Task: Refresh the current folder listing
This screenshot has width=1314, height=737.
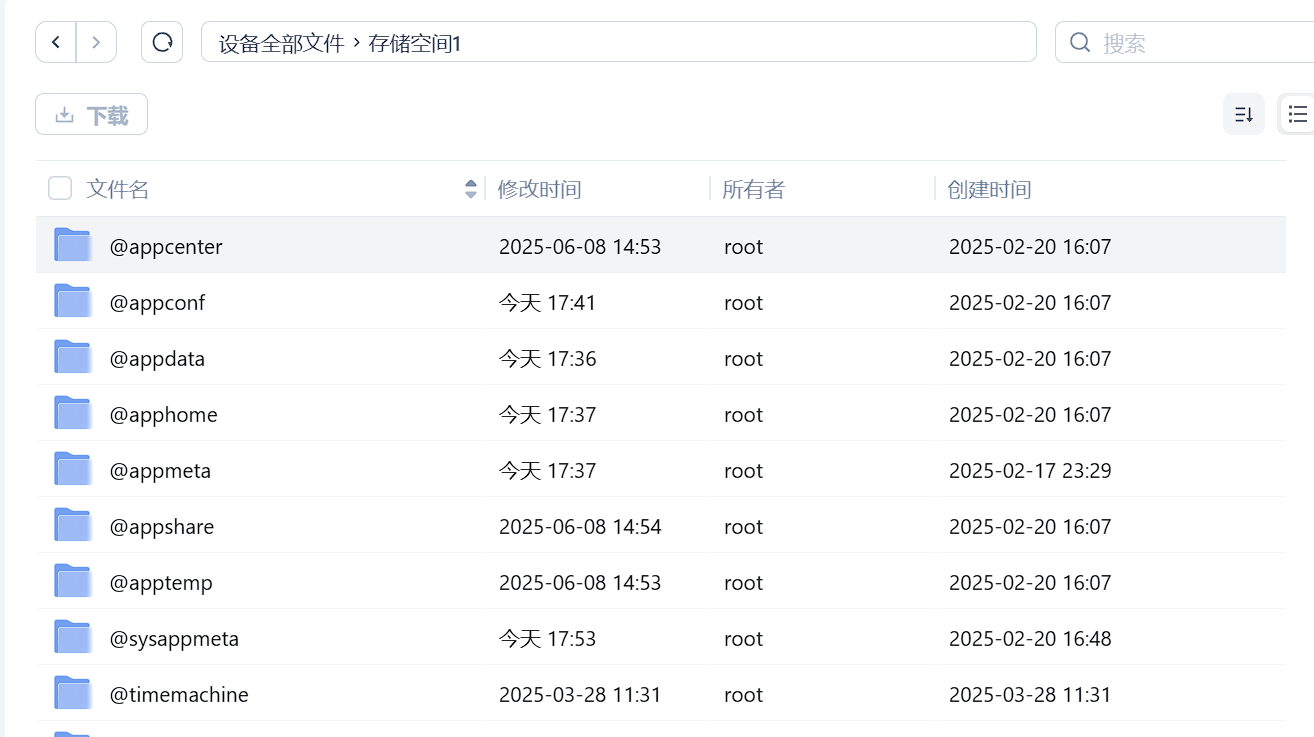Action: pos(162,42)
